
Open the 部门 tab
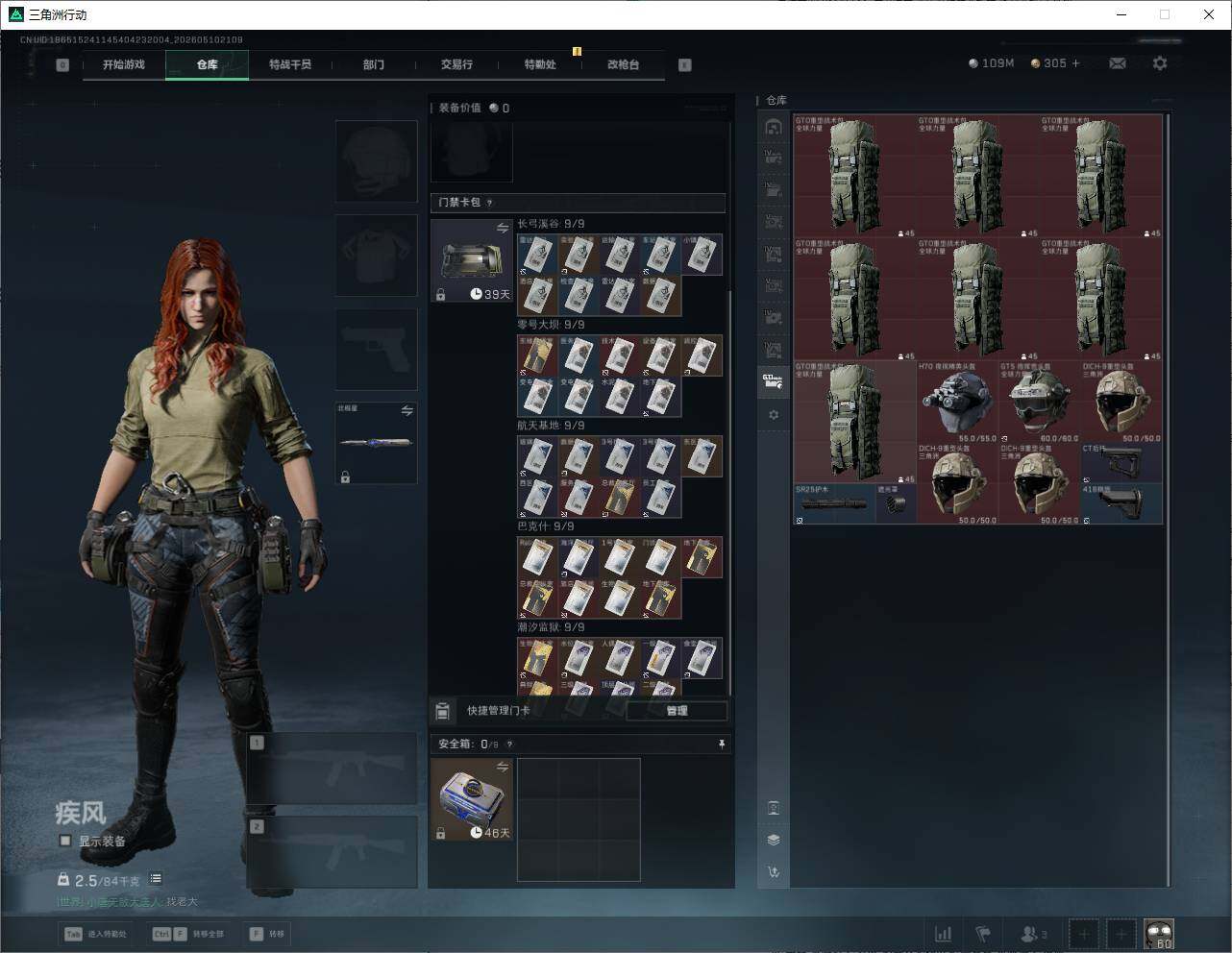click(x=374, y=64)
